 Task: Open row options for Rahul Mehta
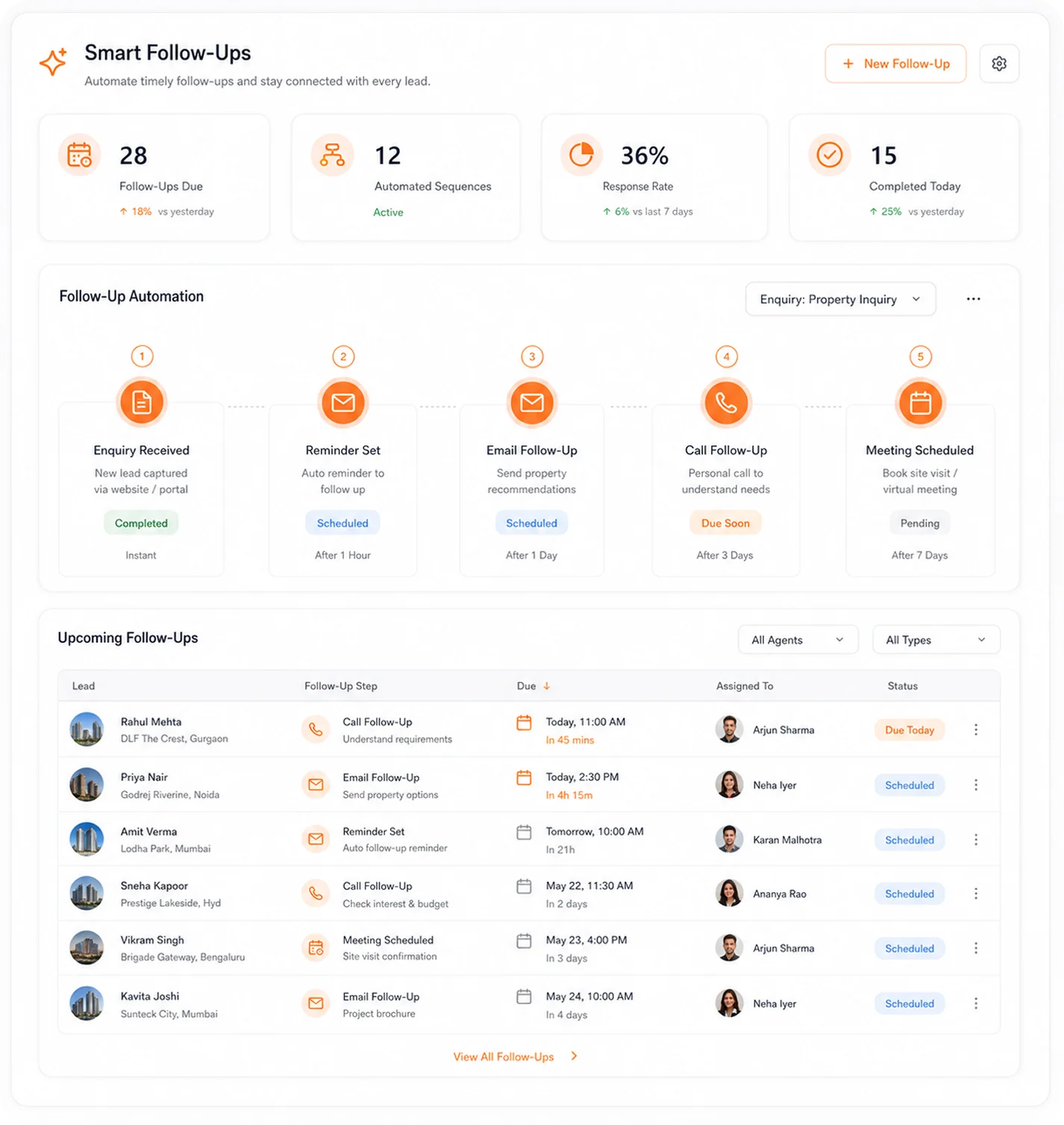(x=976, y=730)
